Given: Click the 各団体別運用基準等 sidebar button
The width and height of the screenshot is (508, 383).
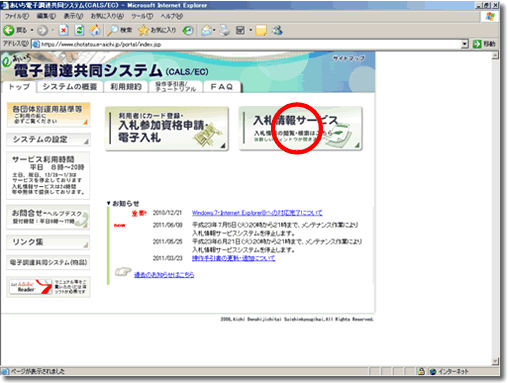Looking at the screenshot, I should pos(48,115).
